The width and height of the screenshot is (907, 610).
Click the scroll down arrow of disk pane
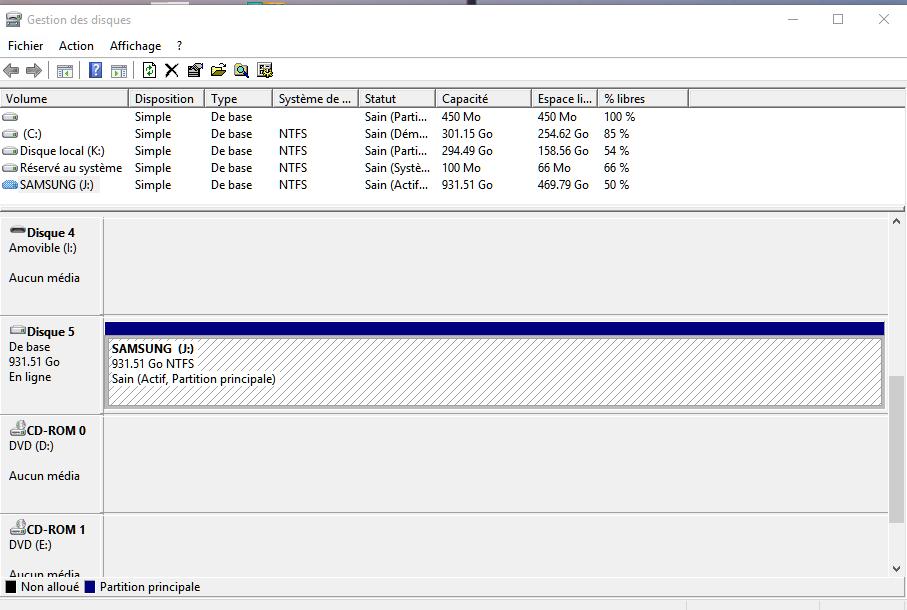(896, 568)
